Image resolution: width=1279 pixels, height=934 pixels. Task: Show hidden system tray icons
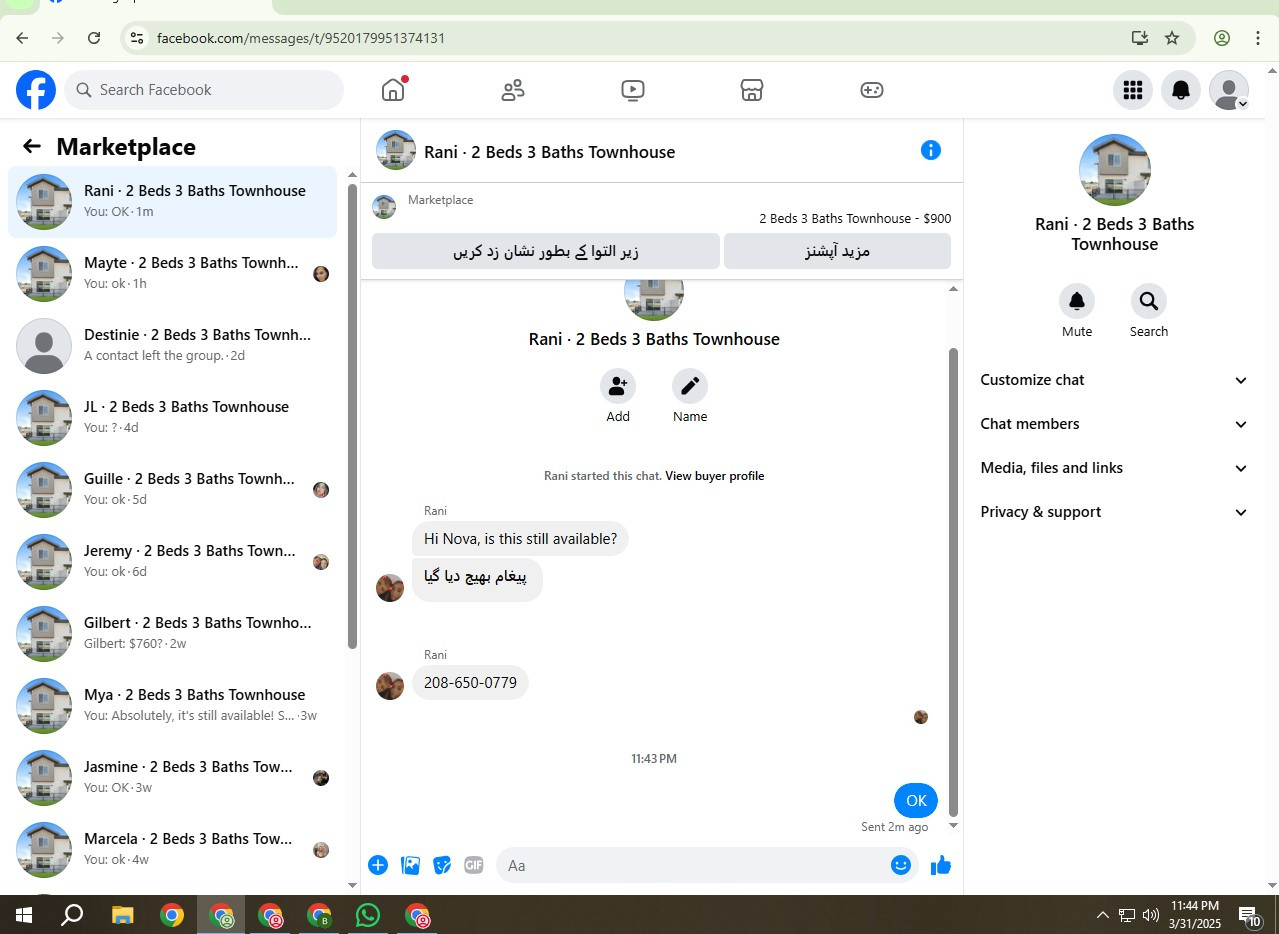[1103, 915]
